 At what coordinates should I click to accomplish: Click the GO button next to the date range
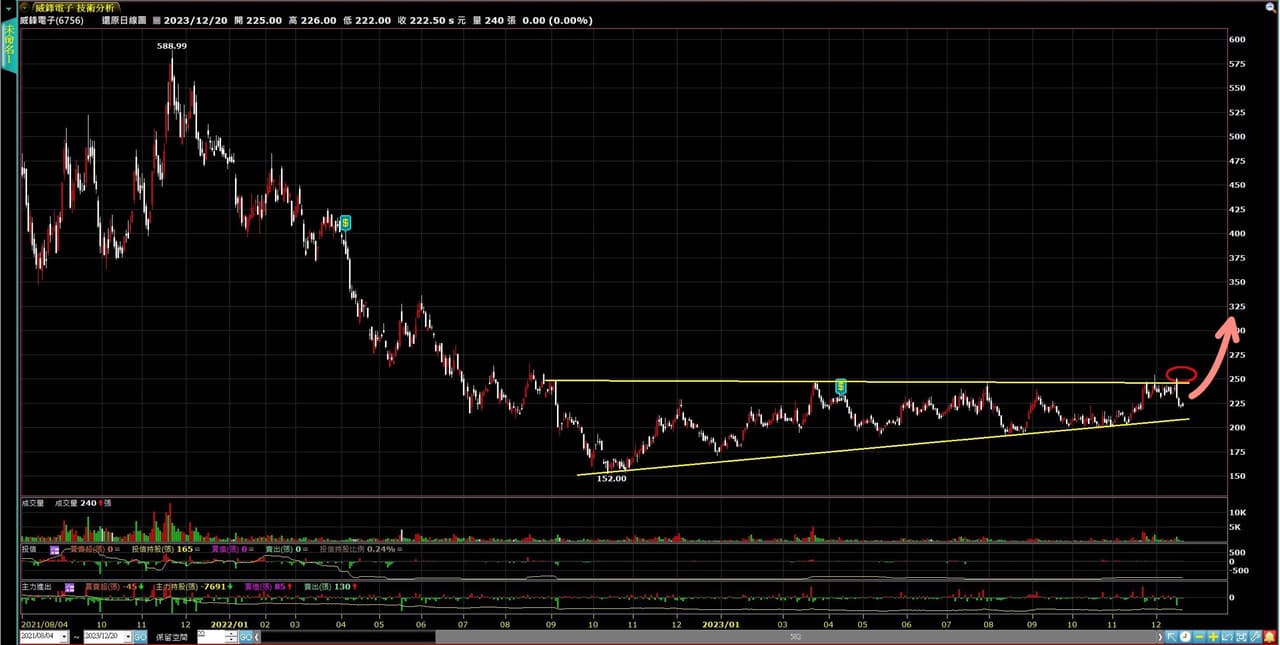click(140, 636)
